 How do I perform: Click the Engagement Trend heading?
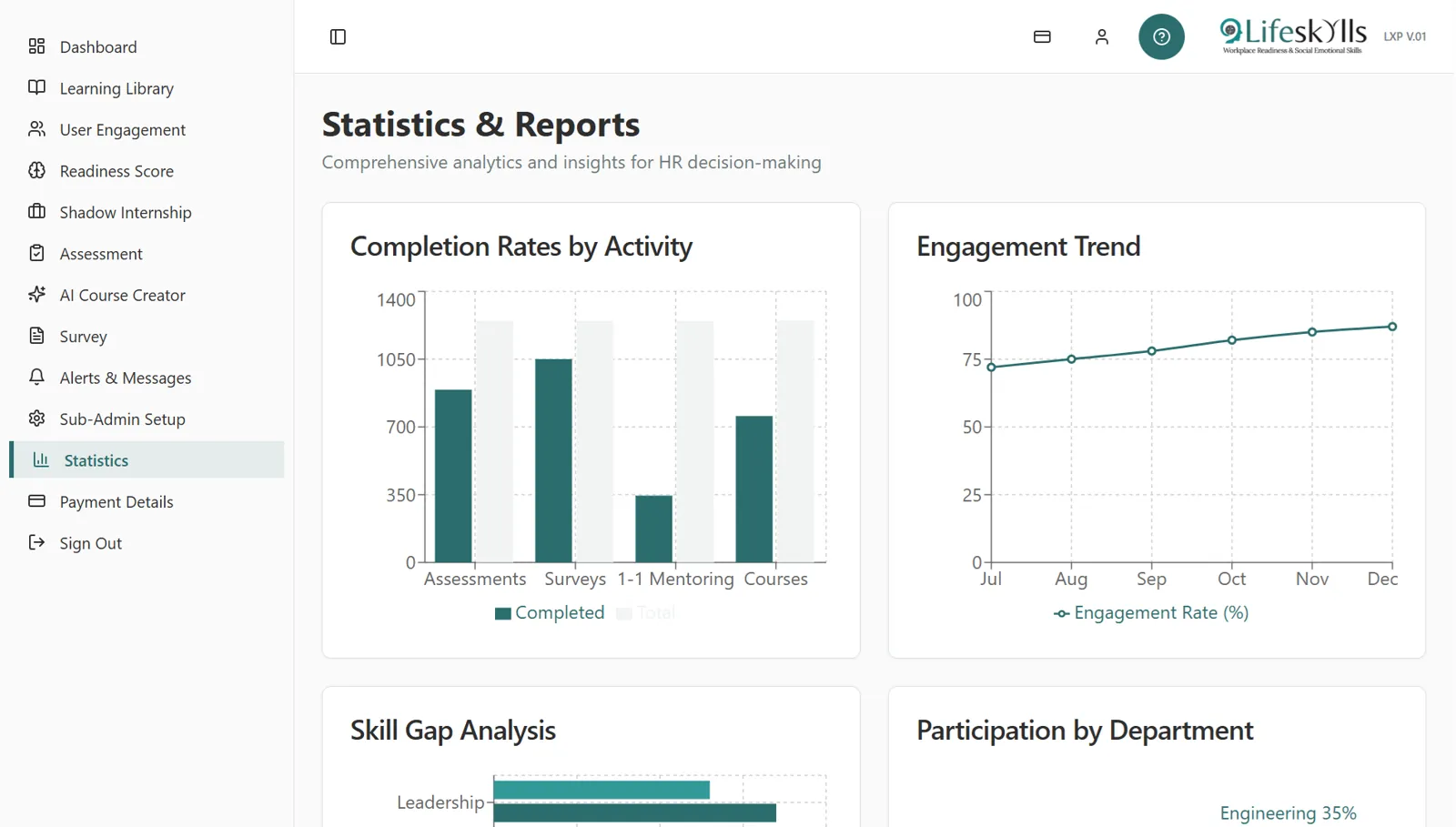point(1028,247)
